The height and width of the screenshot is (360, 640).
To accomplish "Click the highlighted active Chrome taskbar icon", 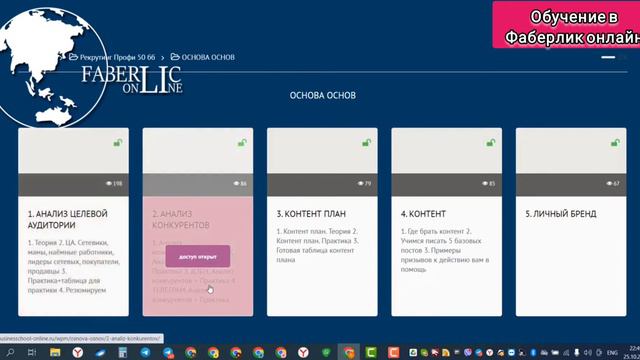I will click(x=349, y=352).
